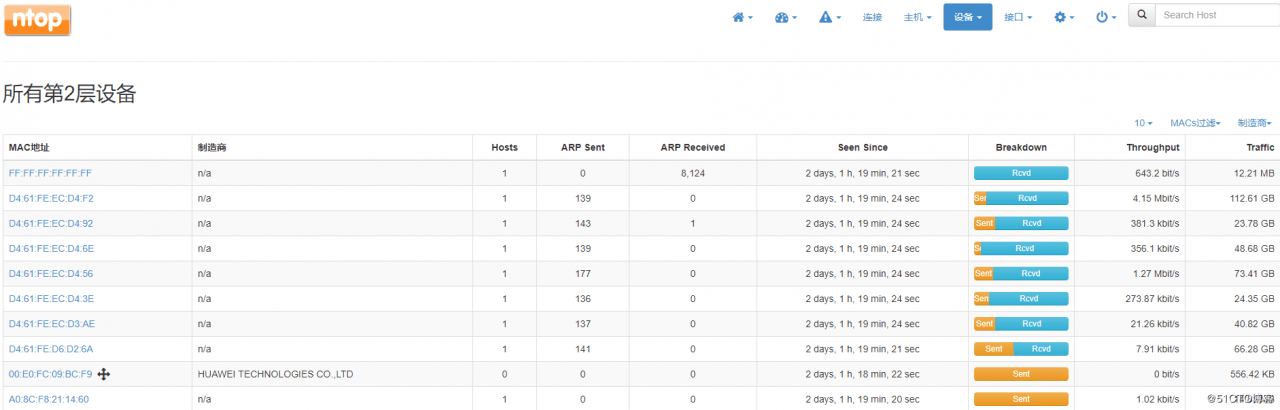Open the 设备 menu
The image size is (1280, 410).
pos(967,17)
